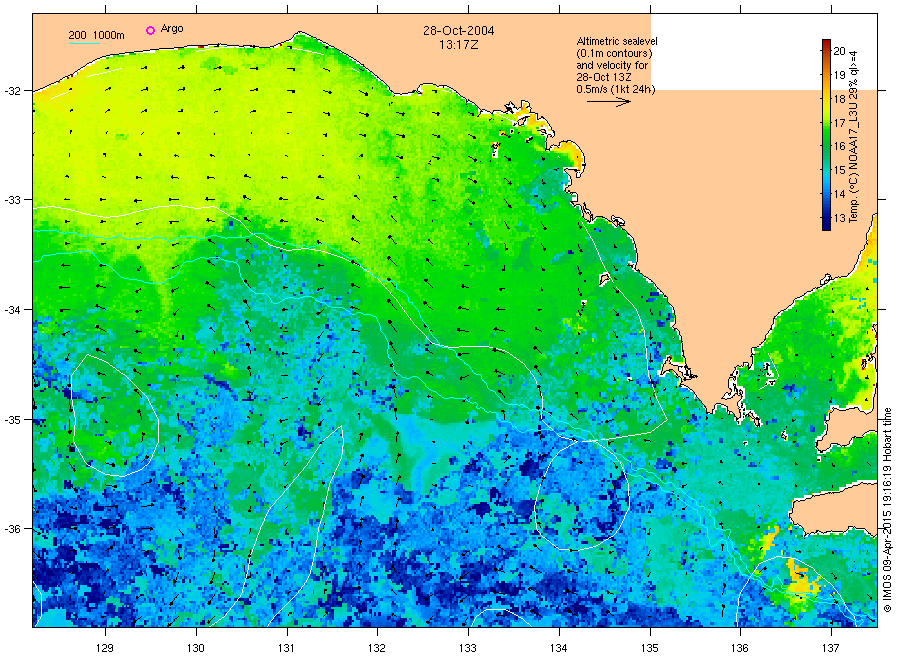Click the dark red top of the temperature colorbar

point(826,42)
